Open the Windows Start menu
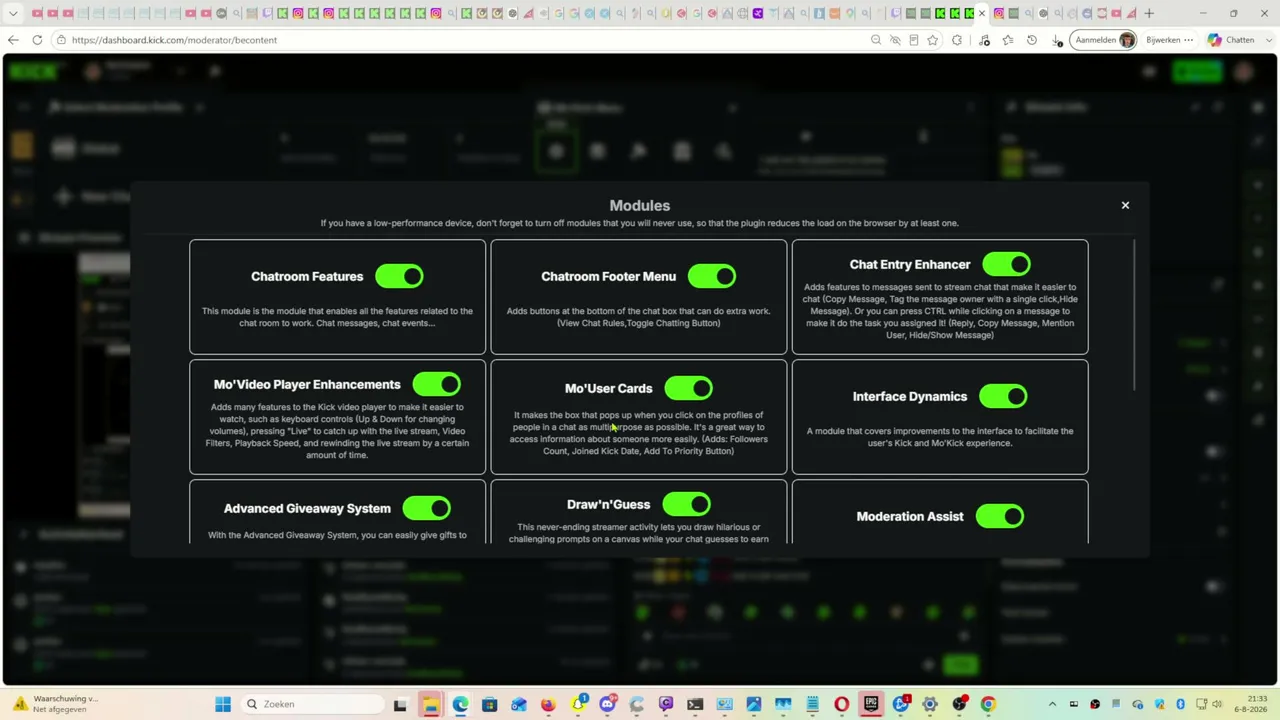 (x=223, y=704)
